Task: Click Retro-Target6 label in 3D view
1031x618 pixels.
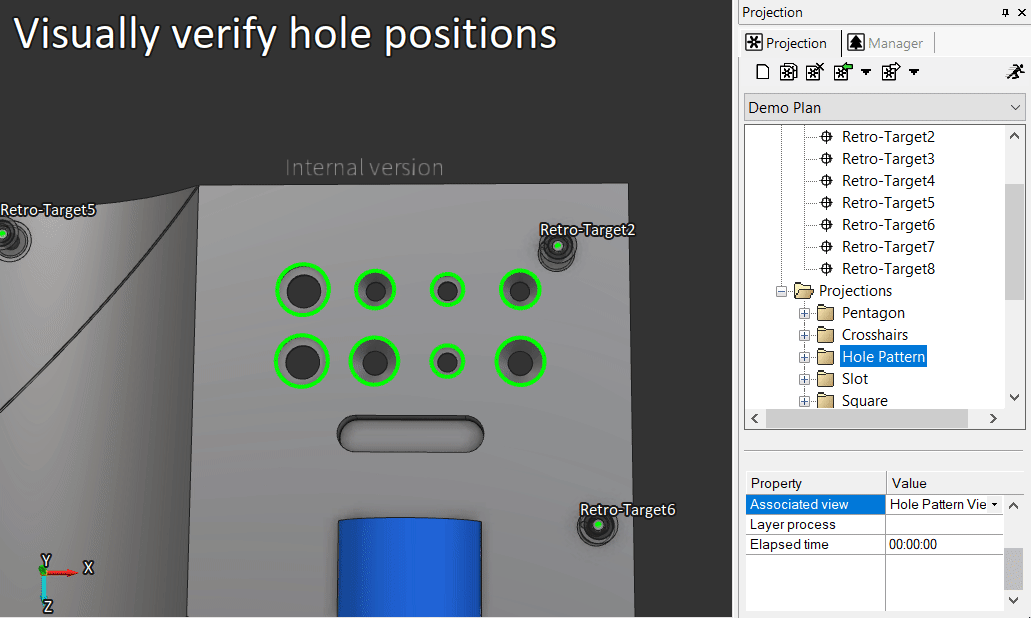Action: pos(627,510)
